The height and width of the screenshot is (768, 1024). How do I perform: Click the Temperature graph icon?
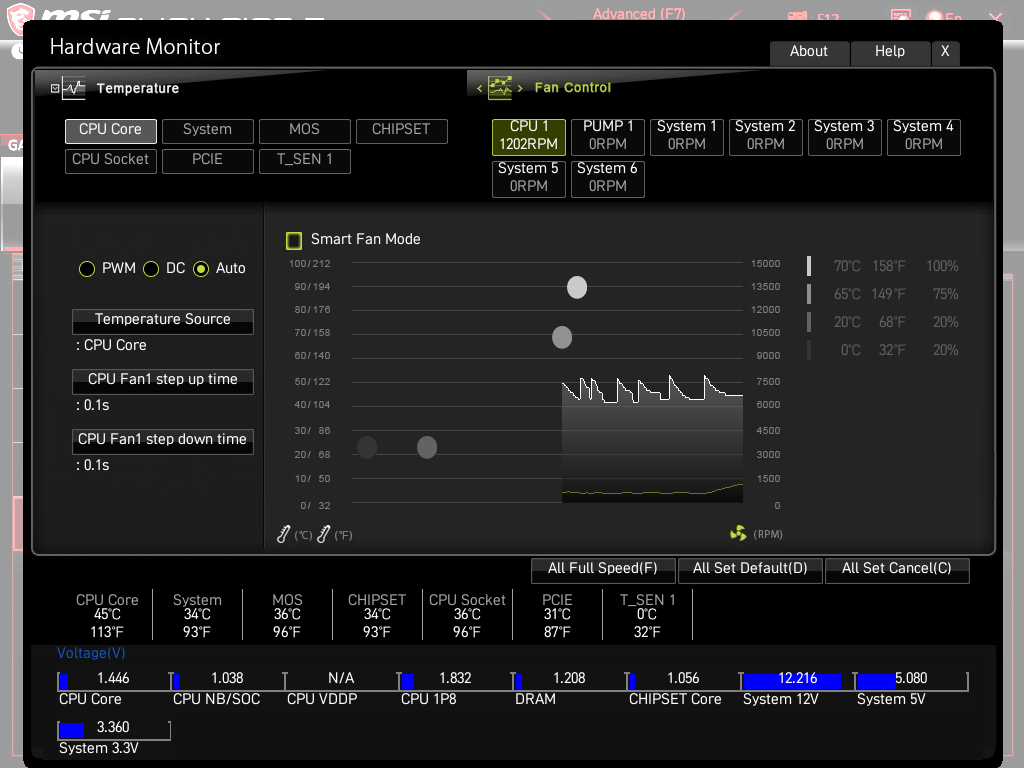pyautogui.click(x=74, y=88)
